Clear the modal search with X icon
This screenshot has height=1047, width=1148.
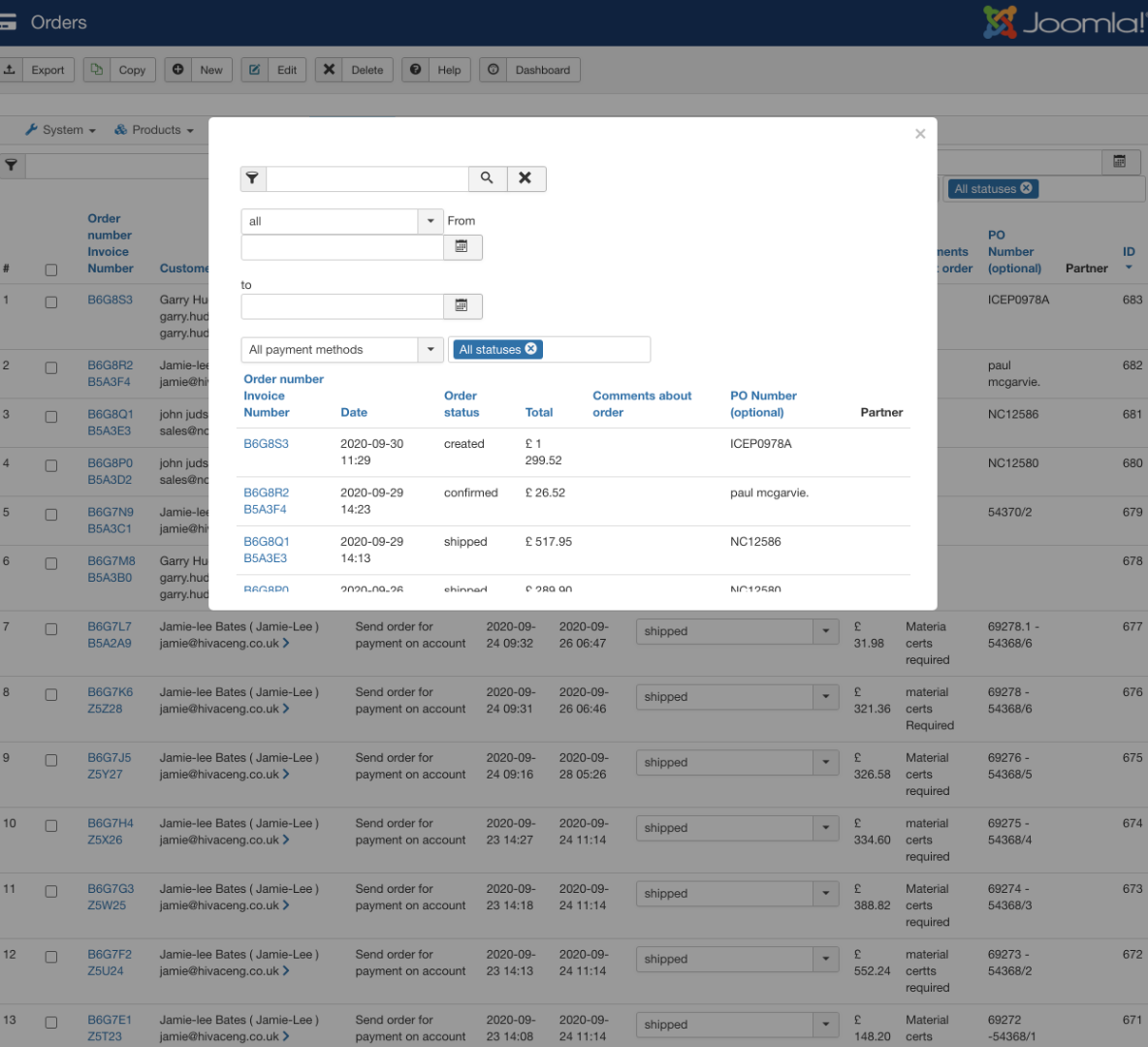pos(525,178)
